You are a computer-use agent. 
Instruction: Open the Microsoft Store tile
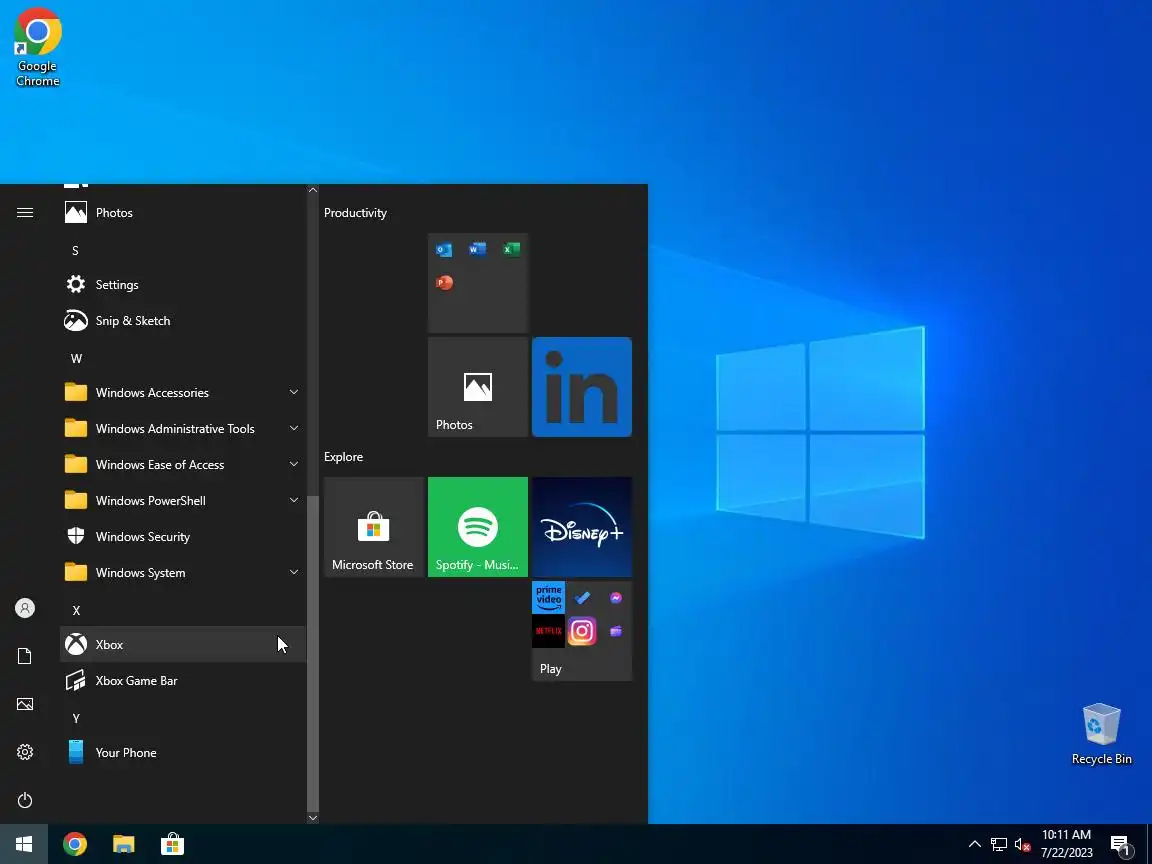[374, 527]
